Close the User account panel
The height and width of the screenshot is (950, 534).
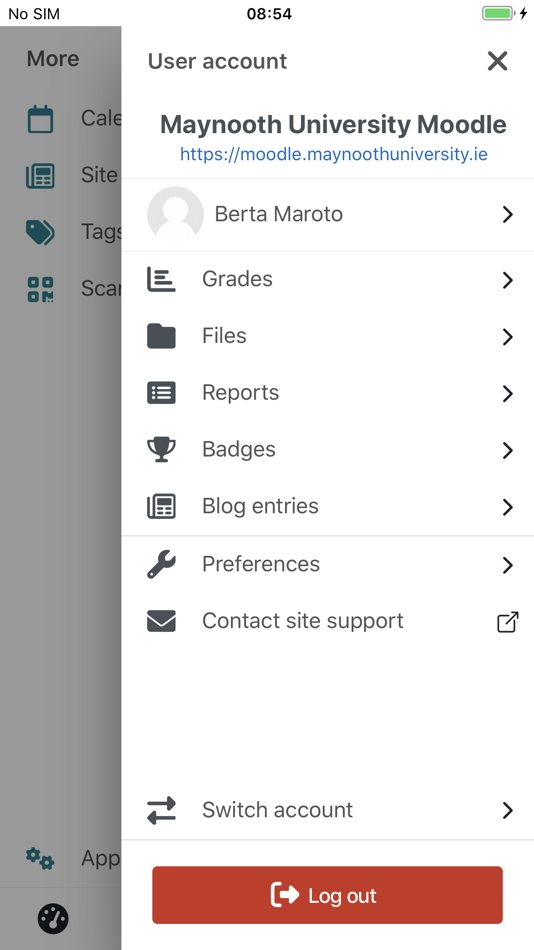point(498,61)
